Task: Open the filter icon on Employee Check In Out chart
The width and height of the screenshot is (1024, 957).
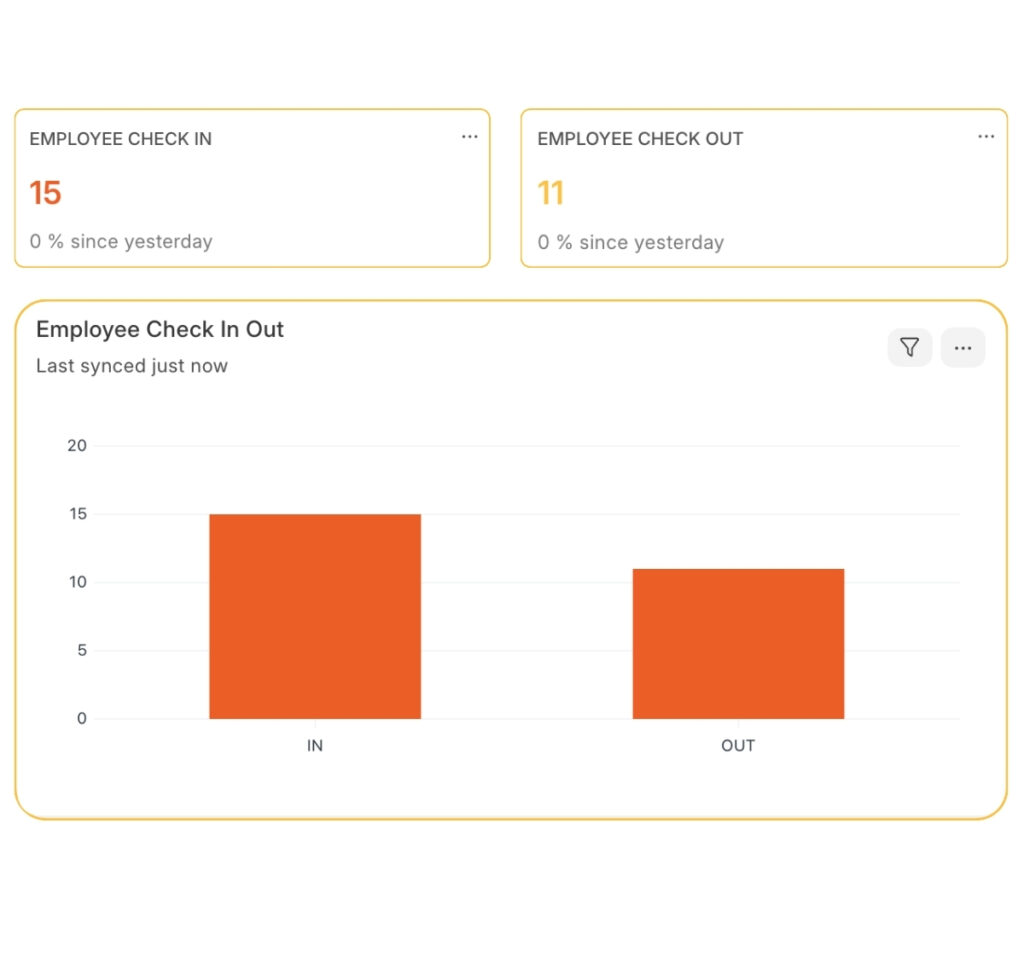Action: click(909, 347)
